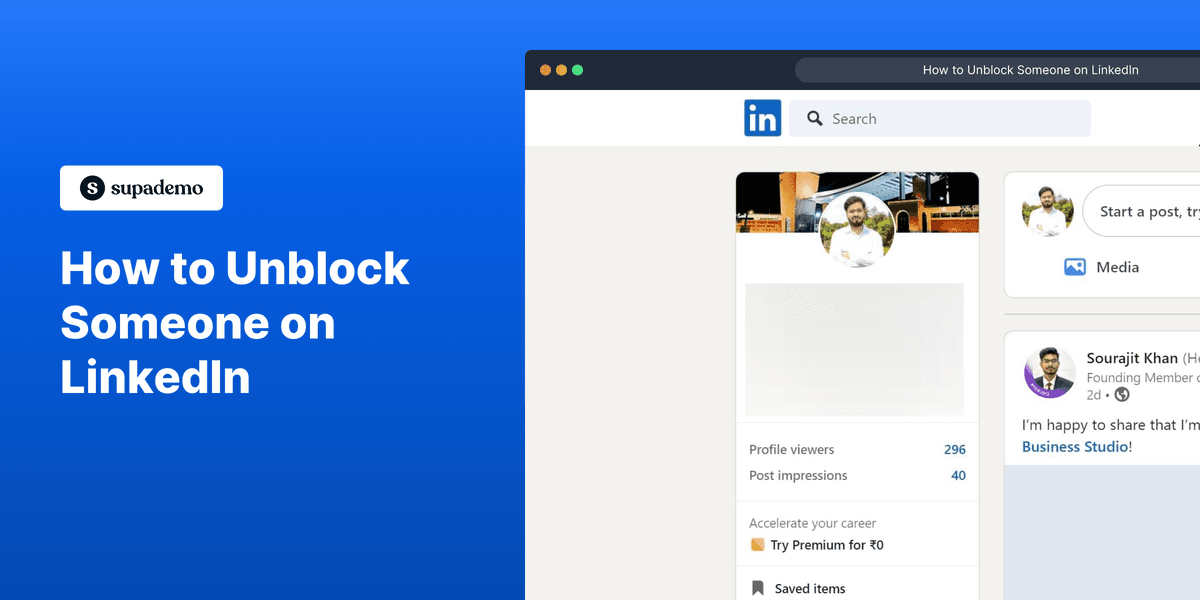Click the magnifying glass search icon
The image size is (1200, 600).
click(x=814, y=118)
